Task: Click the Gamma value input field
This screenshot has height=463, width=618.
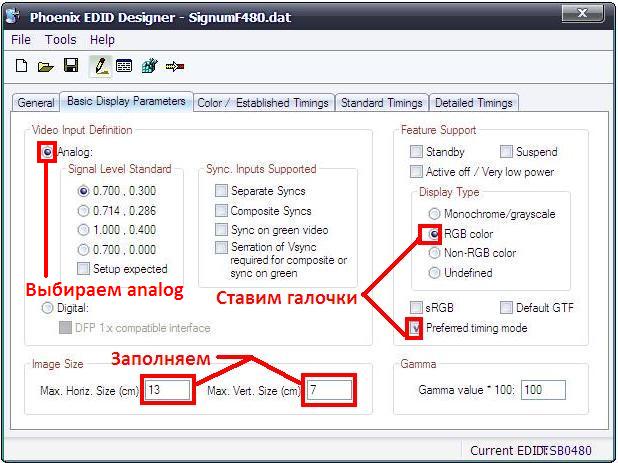Action: click(543, 389)
